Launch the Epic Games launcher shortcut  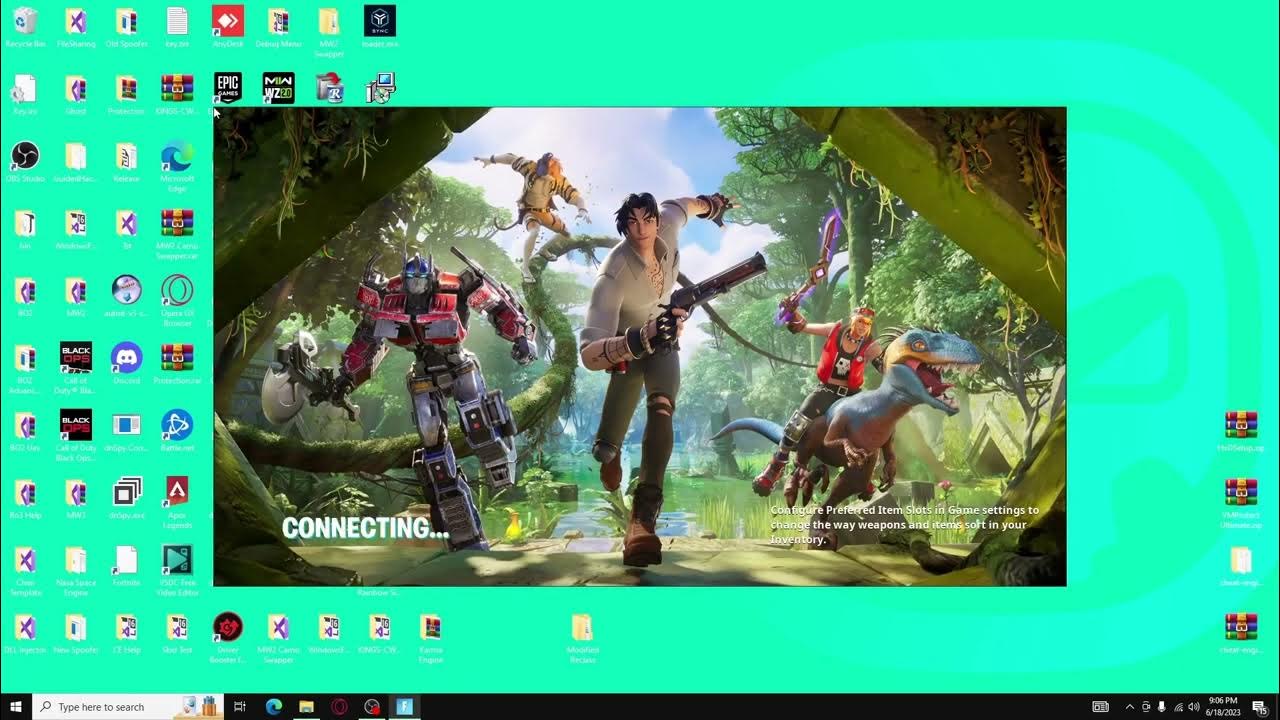coord(228,88)
